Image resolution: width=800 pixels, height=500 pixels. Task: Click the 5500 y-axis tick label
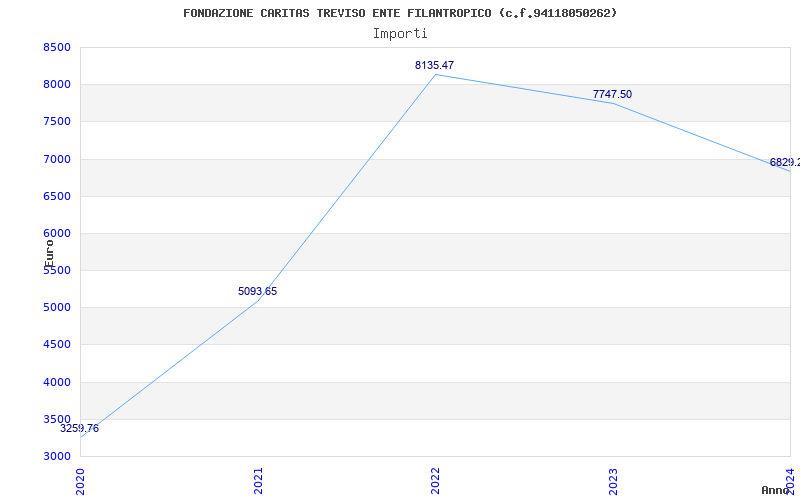click(57, 270)
